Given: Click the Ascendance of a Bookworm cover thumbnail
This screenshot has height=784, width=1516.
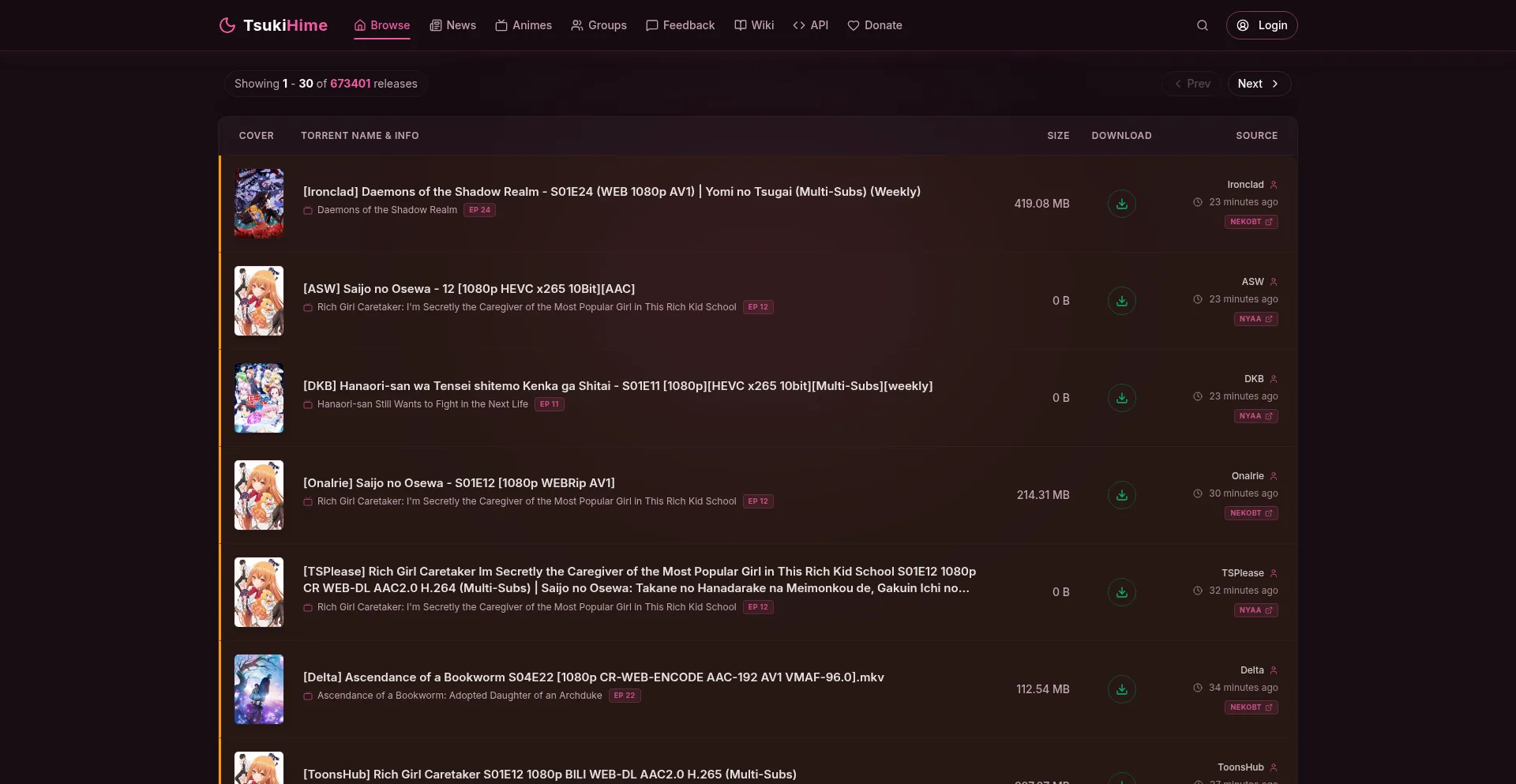Looking at the screenshot, I should (x=259, y=689).
